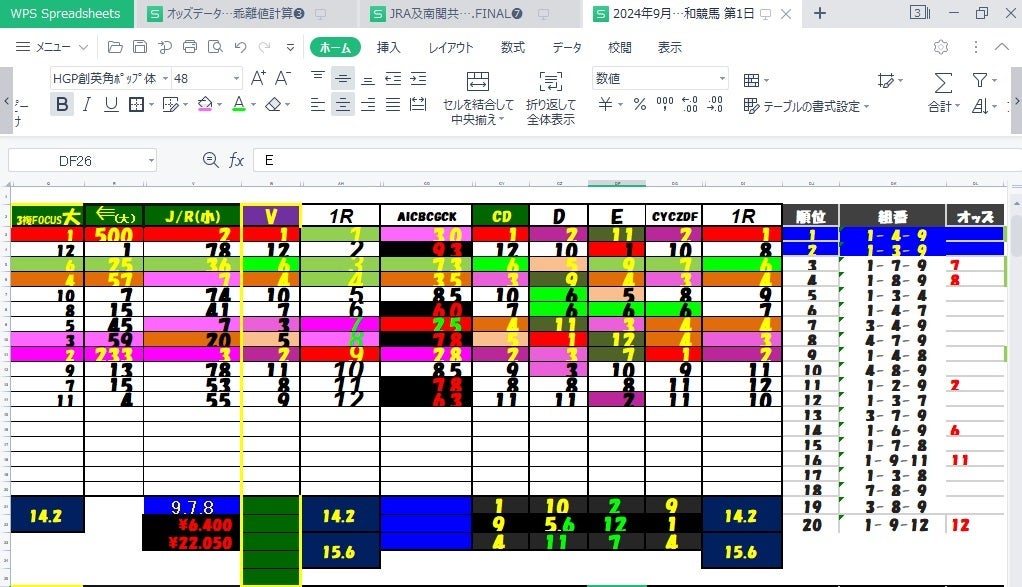Decrease indent icon

pos(393,79)
